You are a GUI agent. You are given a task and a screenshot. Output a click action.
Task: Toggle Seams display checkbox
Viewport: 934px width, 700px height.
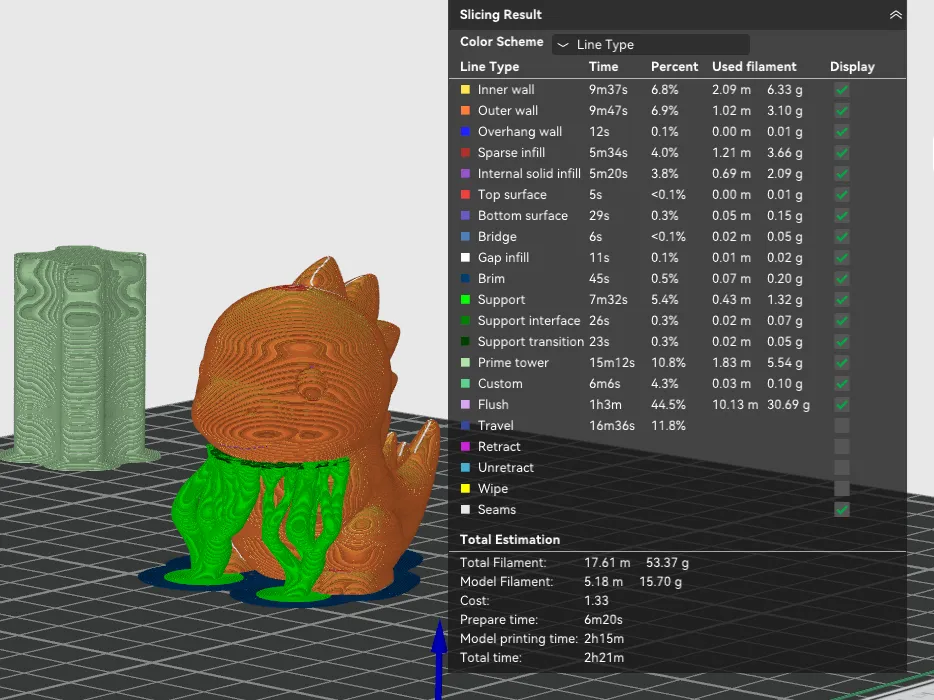point(842,510)
